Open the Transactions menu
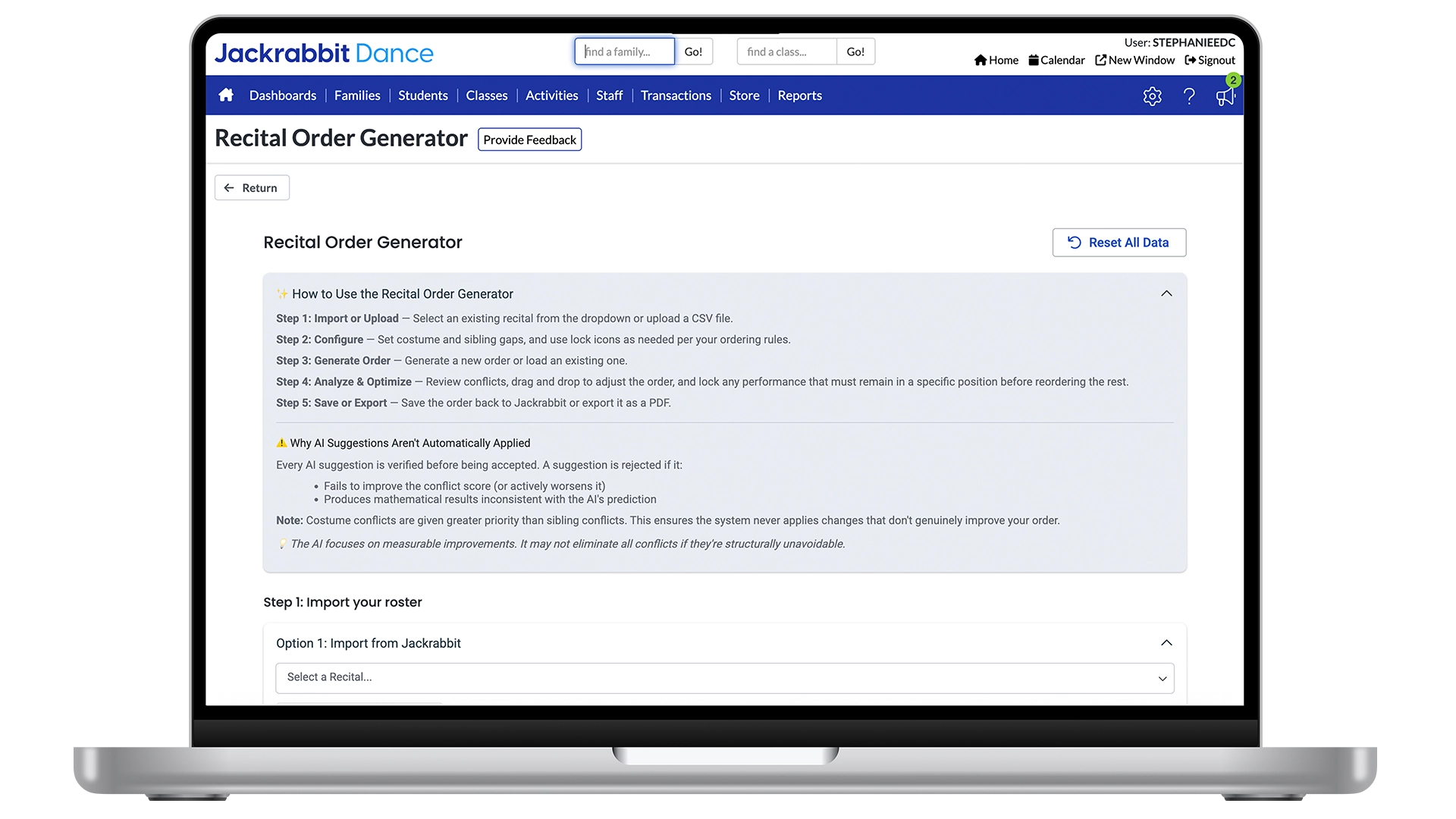Screen dimensions: 1456x819 [x=676, y=96]
